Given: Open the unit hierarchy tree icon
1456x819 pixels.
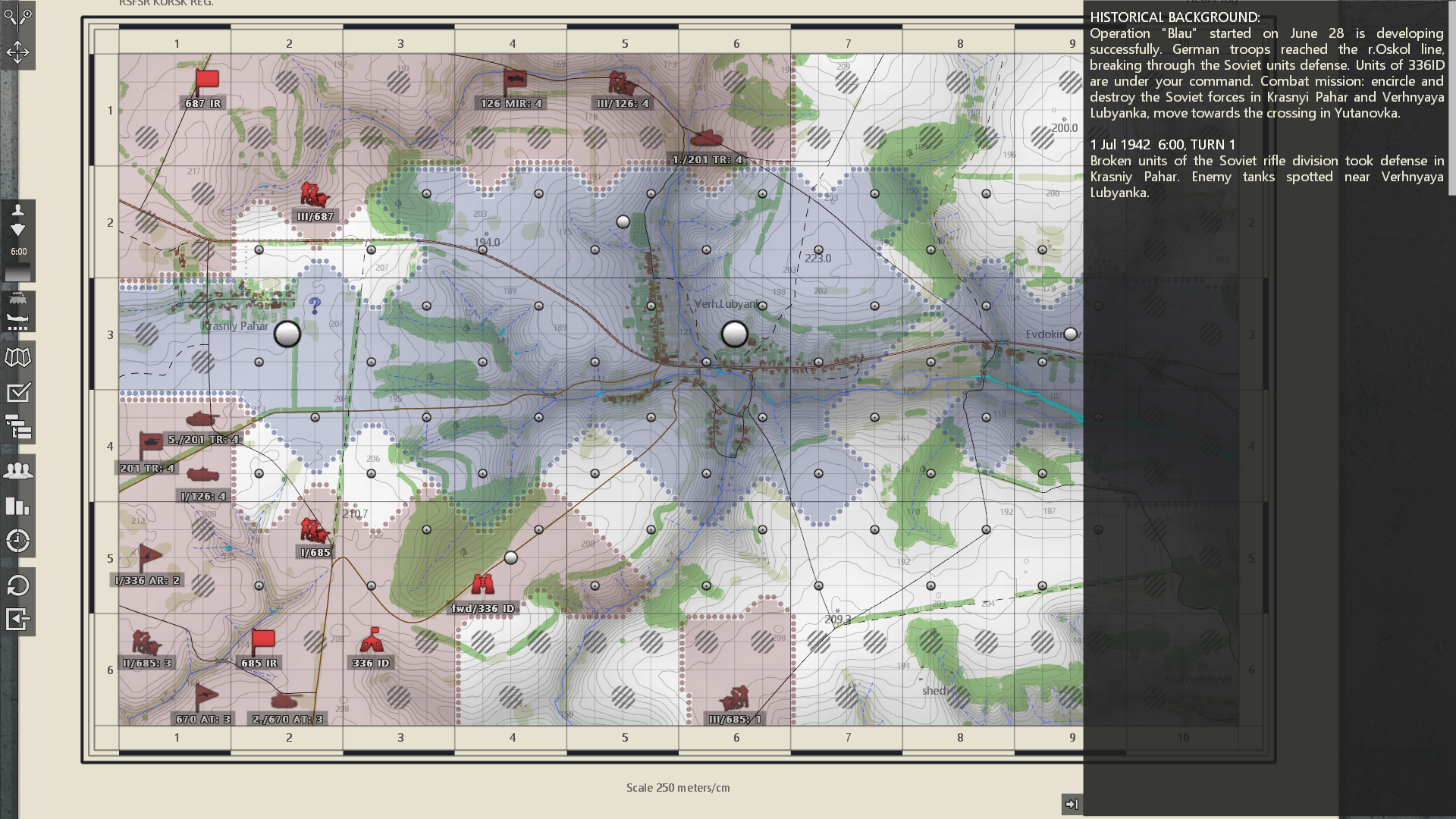Looking at the screenshot, I should point(17,427).
